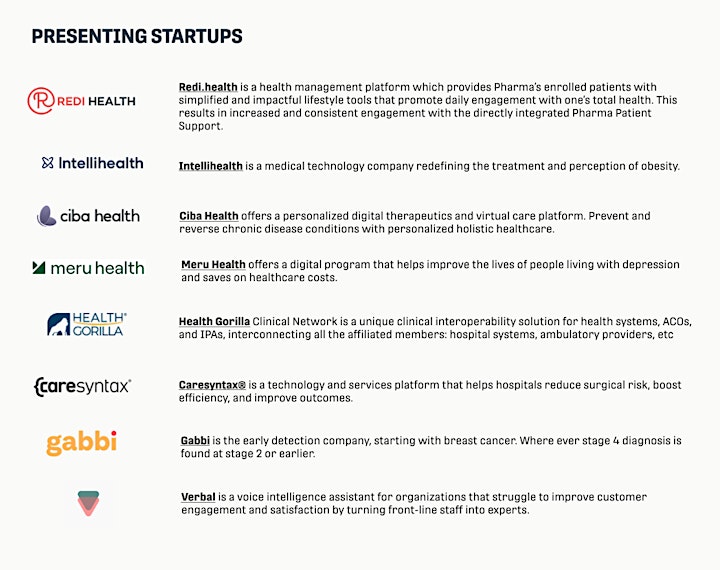Visit the Health Gorilla link
Image resolution: width=720 pixels, height=570 pixels.
coord(214,322)
